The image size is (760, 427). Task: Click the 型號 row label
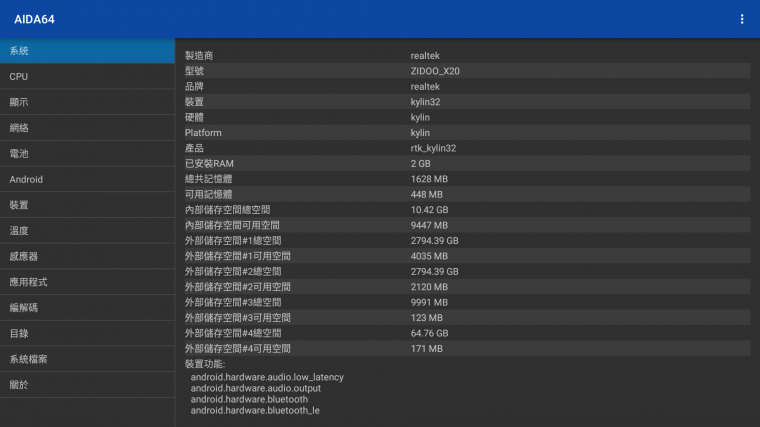pos(194,71)
